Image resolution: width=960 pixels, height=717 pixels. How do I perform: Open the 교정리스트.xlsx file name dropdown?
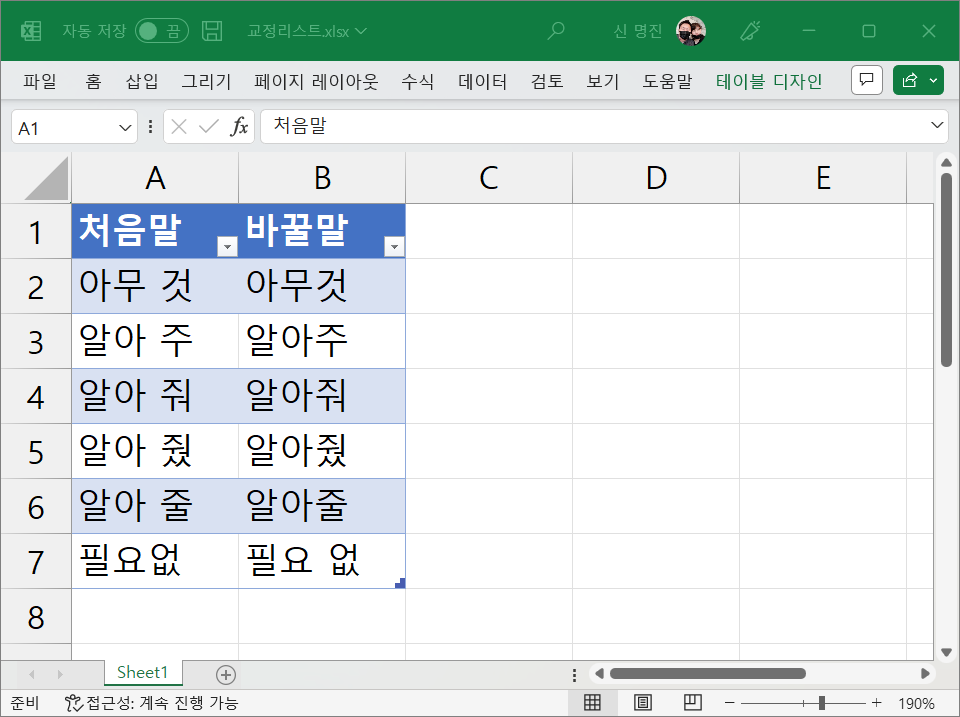click(x=307, y=31)
